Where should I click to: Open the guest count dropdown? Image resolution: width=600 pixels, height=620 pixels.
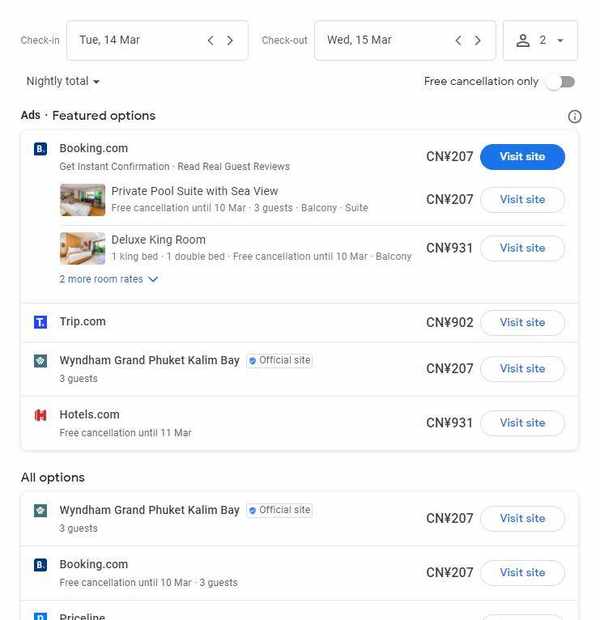[540, 41]
